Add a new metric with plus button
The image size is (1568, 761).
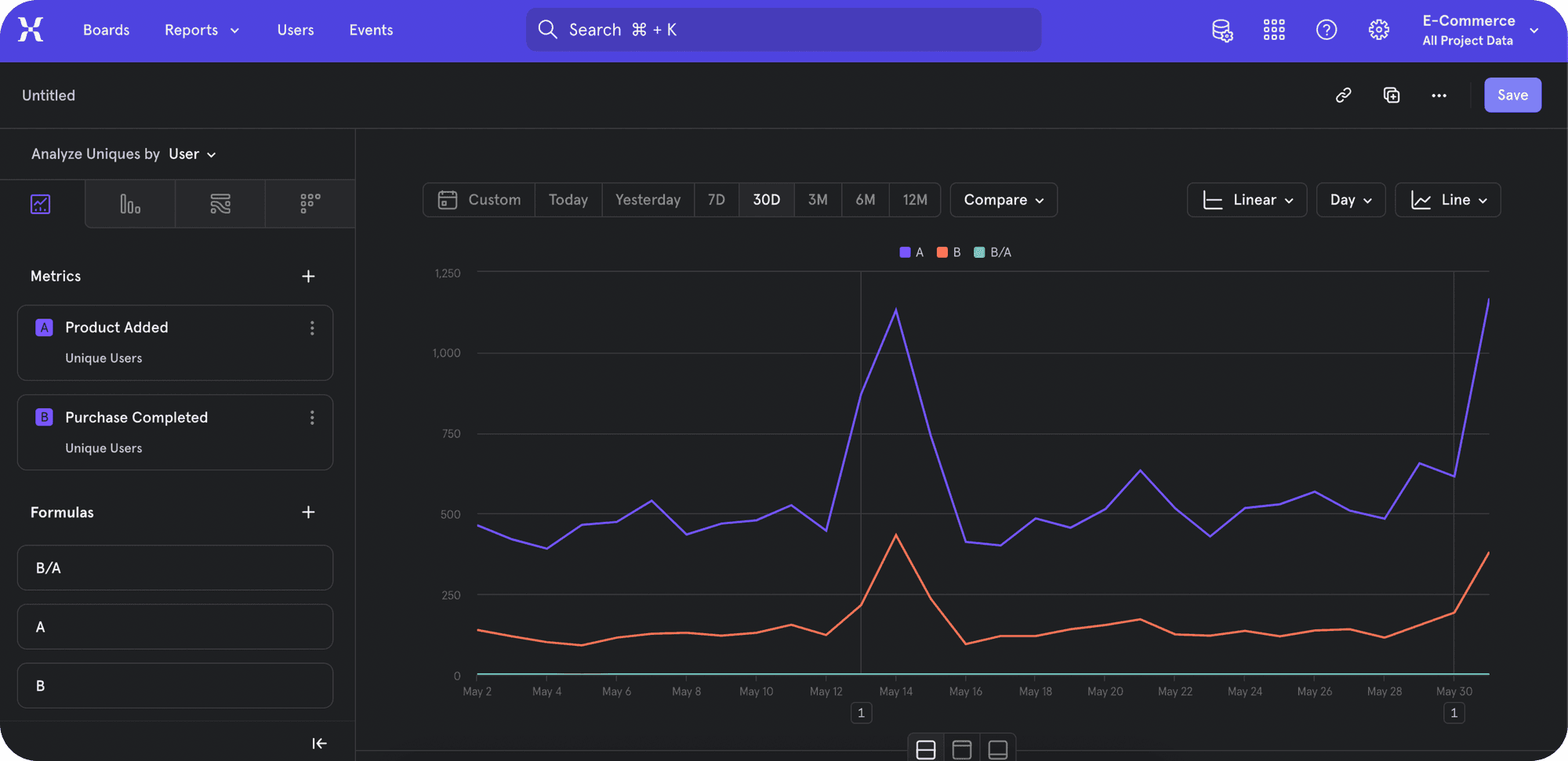[x=308, y=276]
